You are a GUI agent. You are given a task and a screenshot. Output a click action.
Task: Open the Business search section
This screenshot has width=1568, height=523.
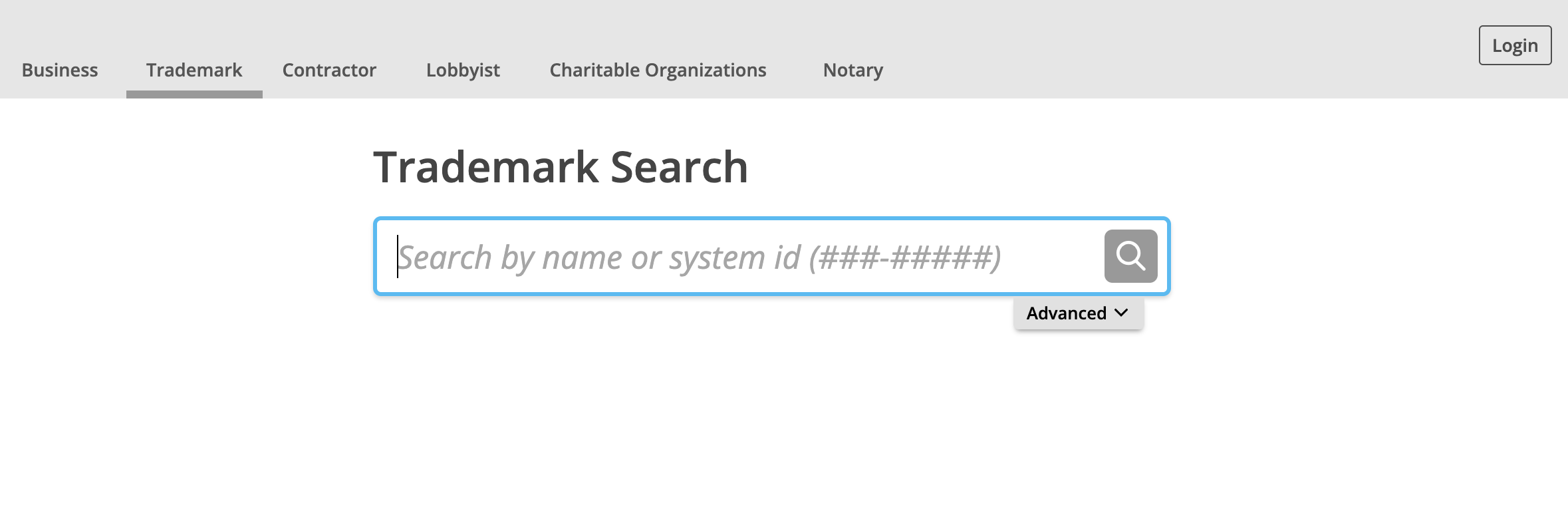[60, 70]
